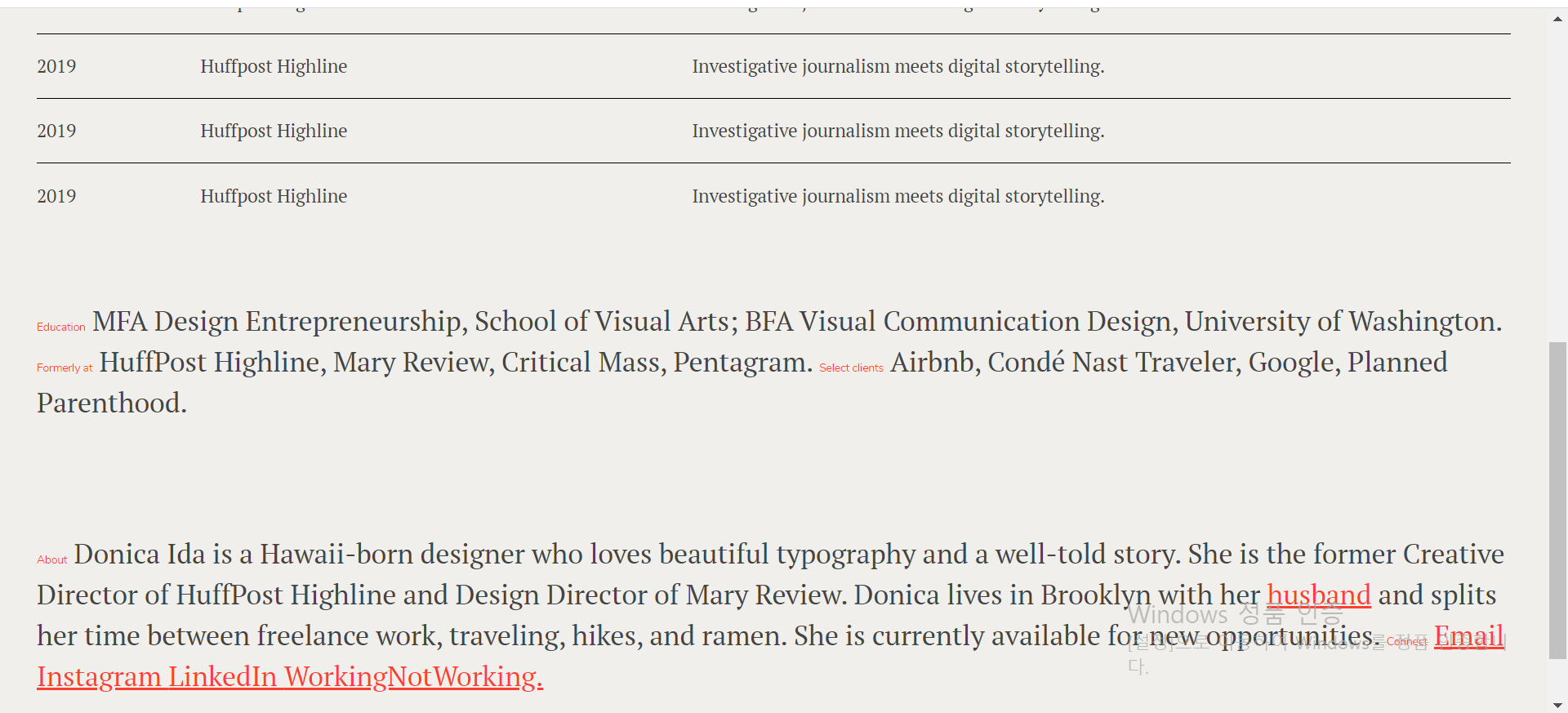Open the WorkingNotWorking link
Screen dimensions: 1568x713
(x=413, y=677)
